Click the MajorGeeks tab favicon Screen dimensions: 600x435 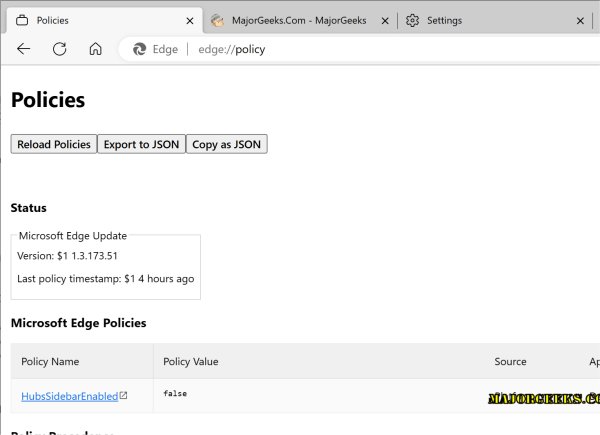217,20
